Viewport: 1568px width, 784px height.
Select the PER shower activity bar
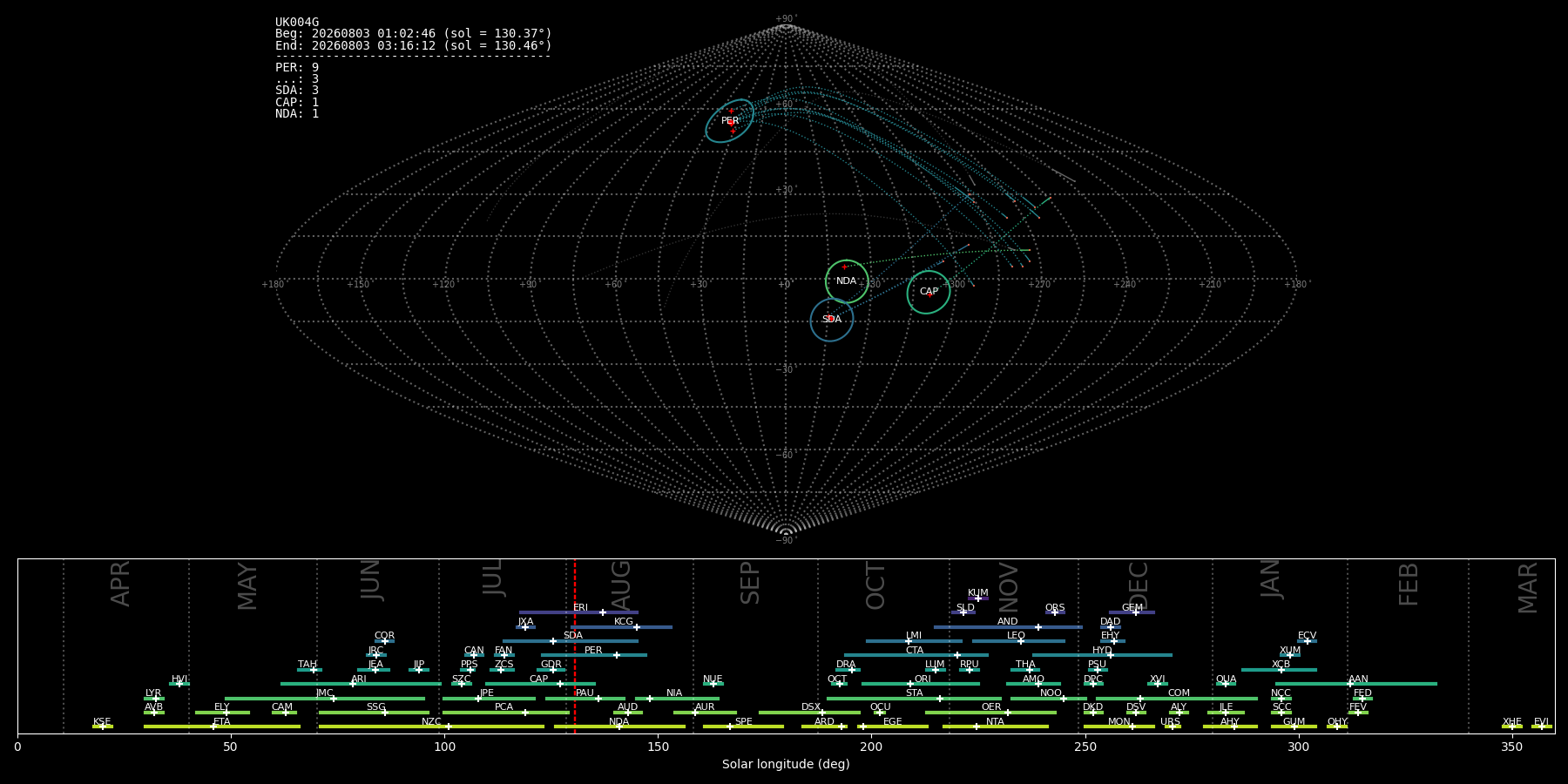click(x=594, y=655)
